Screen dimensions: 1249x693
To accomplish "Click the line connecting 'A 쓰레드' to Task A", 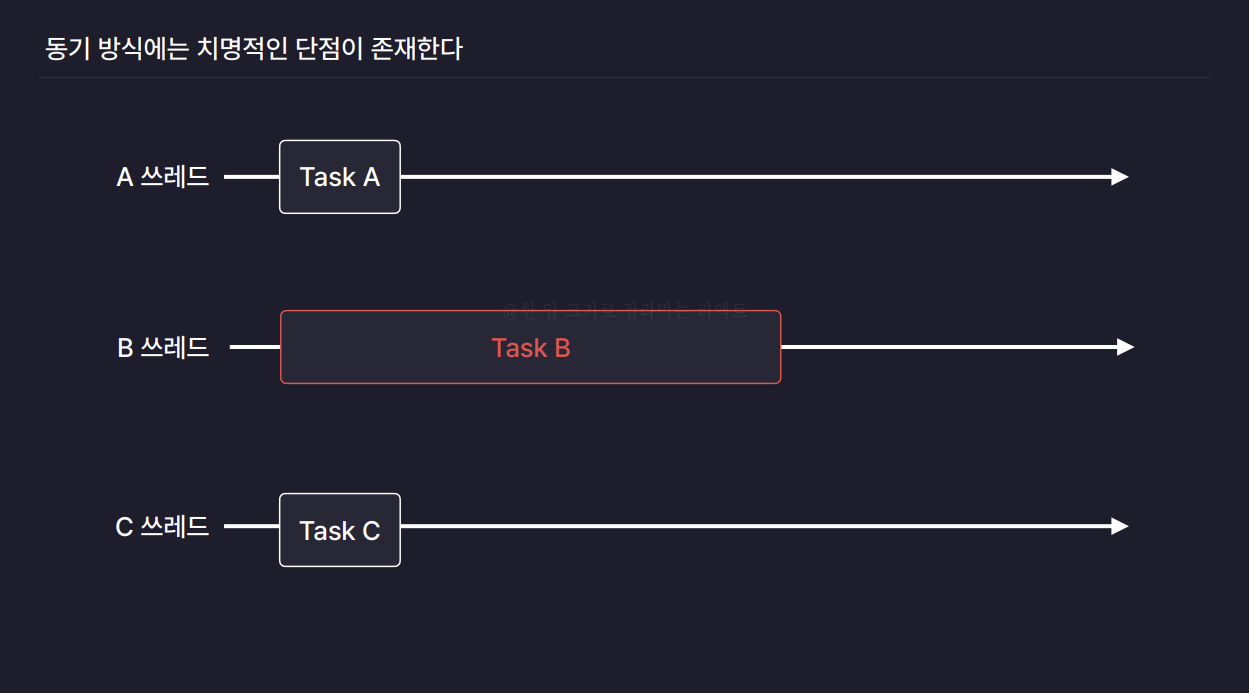I will point(252,177).
